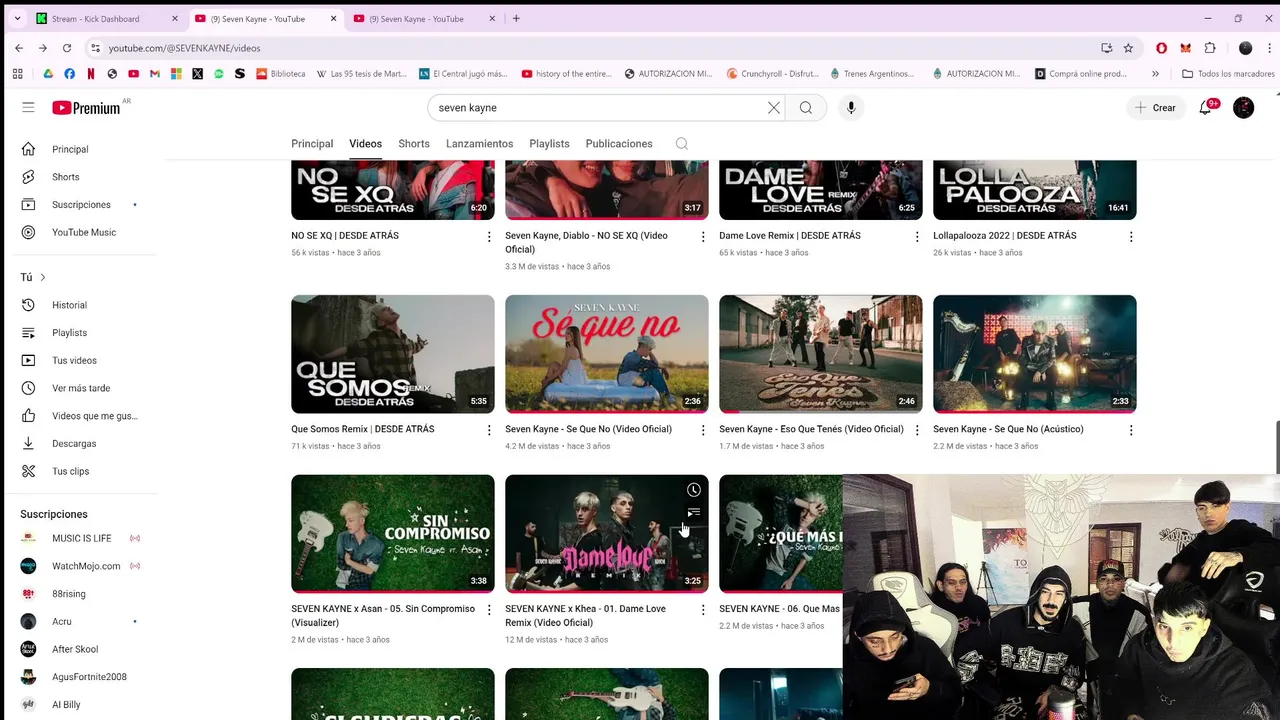Image resolution: width=1280 pixels, height=720 pixels.
Task: Play Eso Que Tenés video thumbnail
Action: click(x=821, y=354)
